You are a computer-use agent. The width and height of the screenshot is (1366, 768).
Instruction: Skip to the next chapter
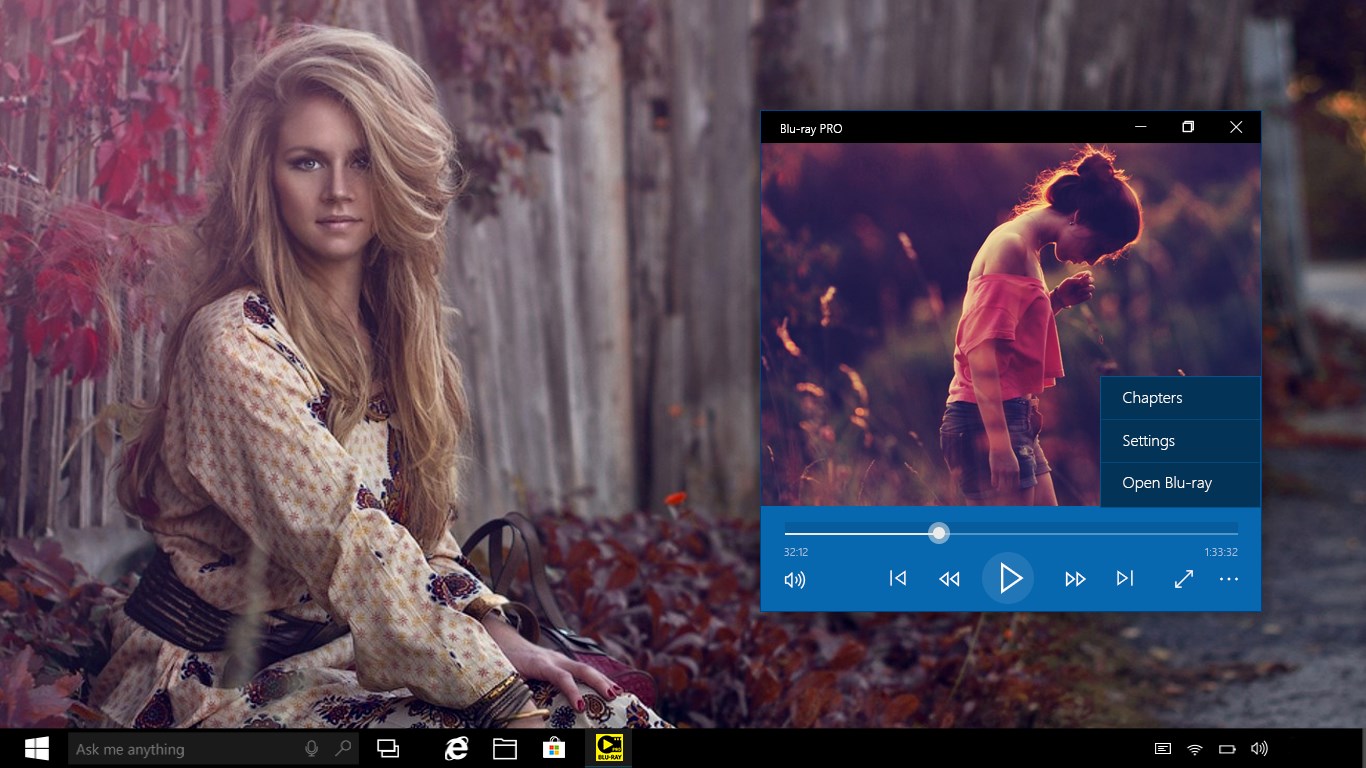click(x=1125, y=578)
